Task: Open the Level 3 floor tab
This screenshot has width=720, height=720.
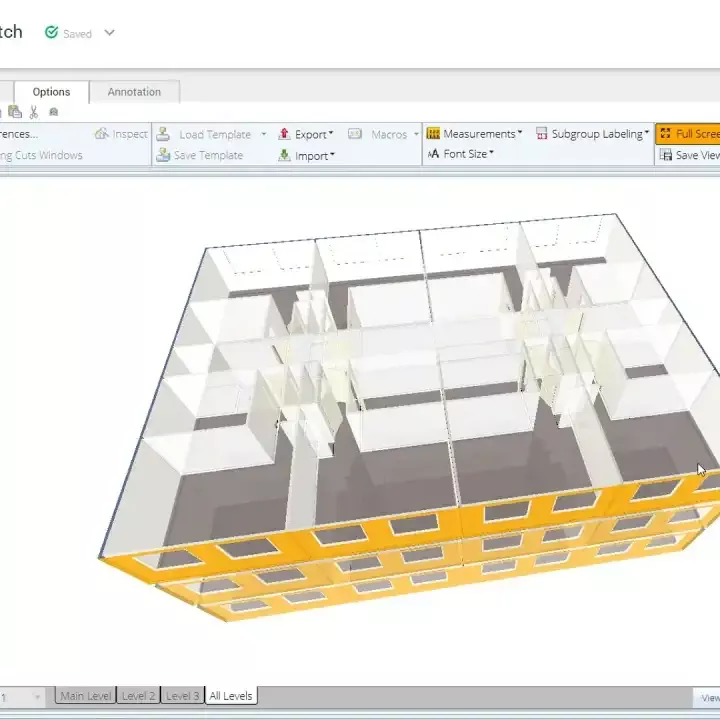Action: tap(182, 696)
